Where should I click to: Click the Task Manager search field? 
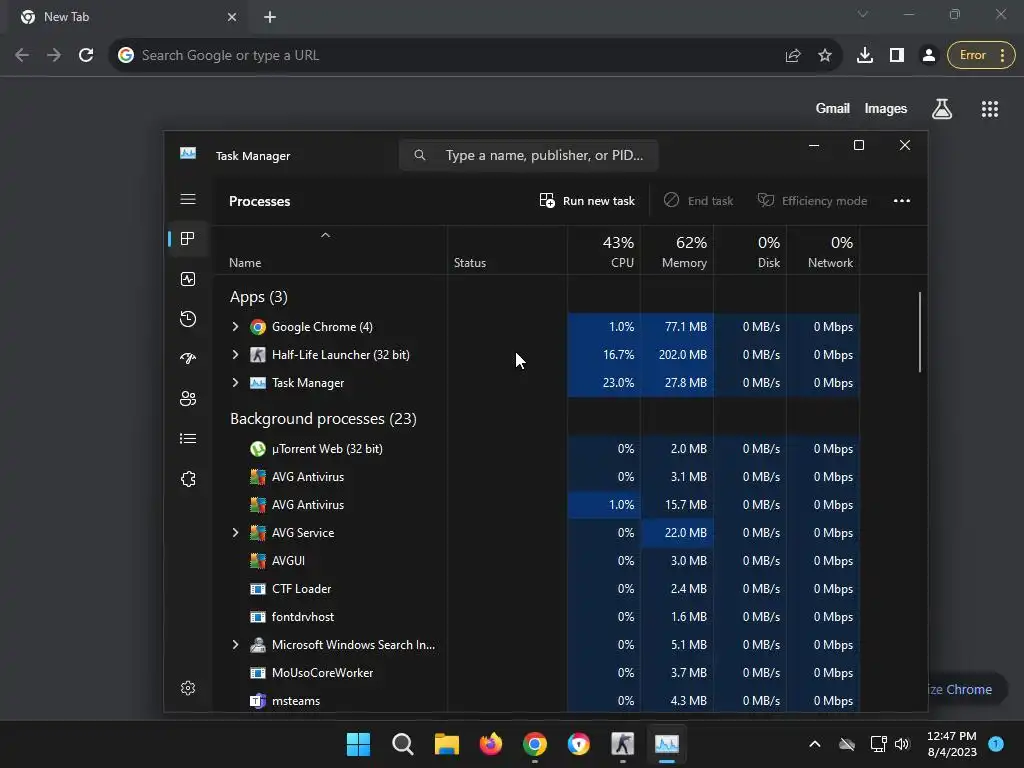click(x=528, y=155)
